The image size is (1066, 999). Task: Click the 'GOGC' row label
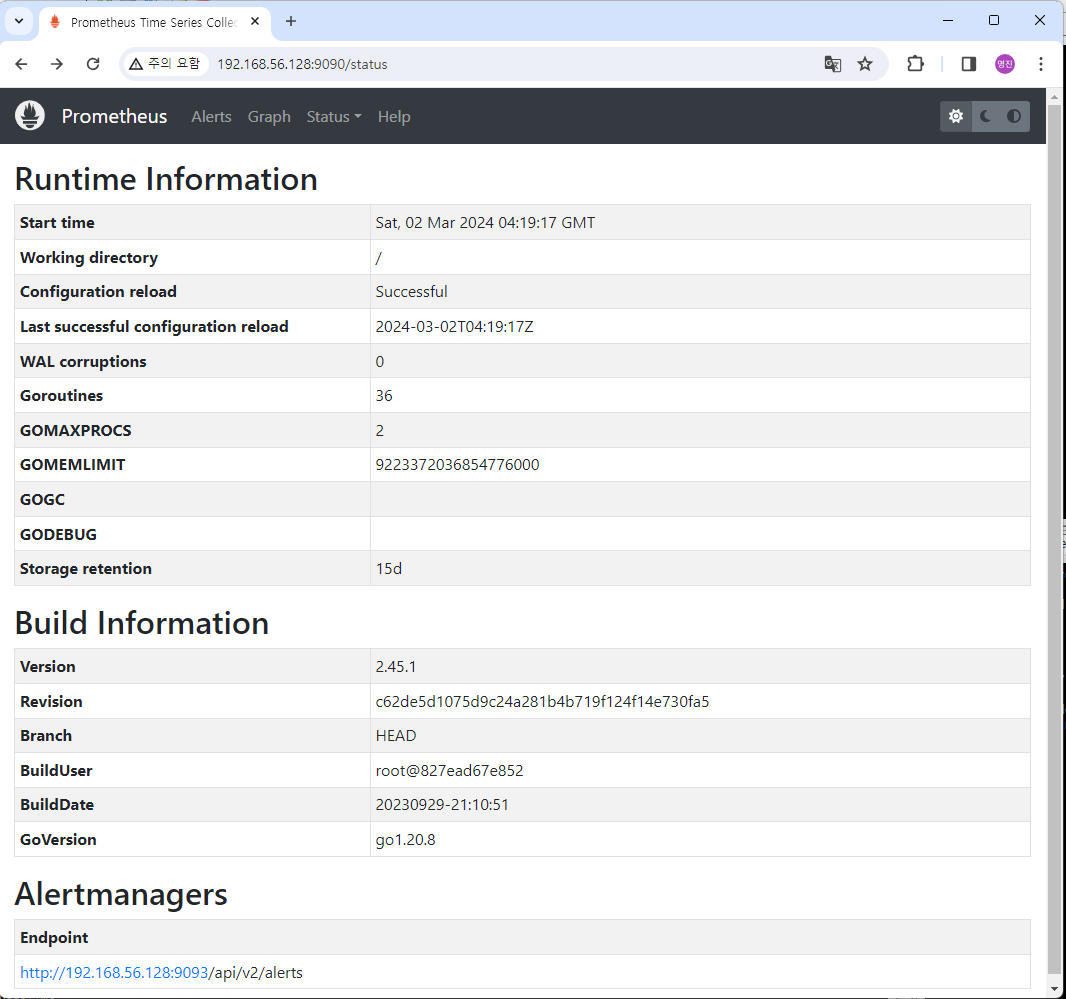coord(42,500)
